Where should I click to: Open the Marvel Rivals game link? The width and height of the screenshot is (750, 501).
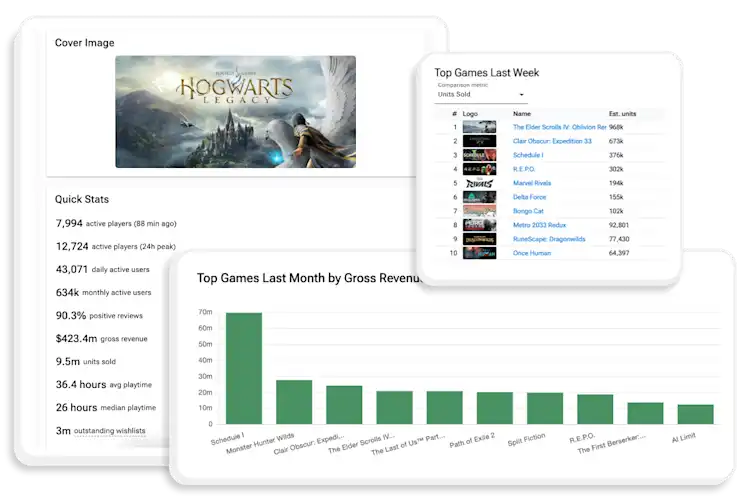pyautogui.click(x=532, y=183)
